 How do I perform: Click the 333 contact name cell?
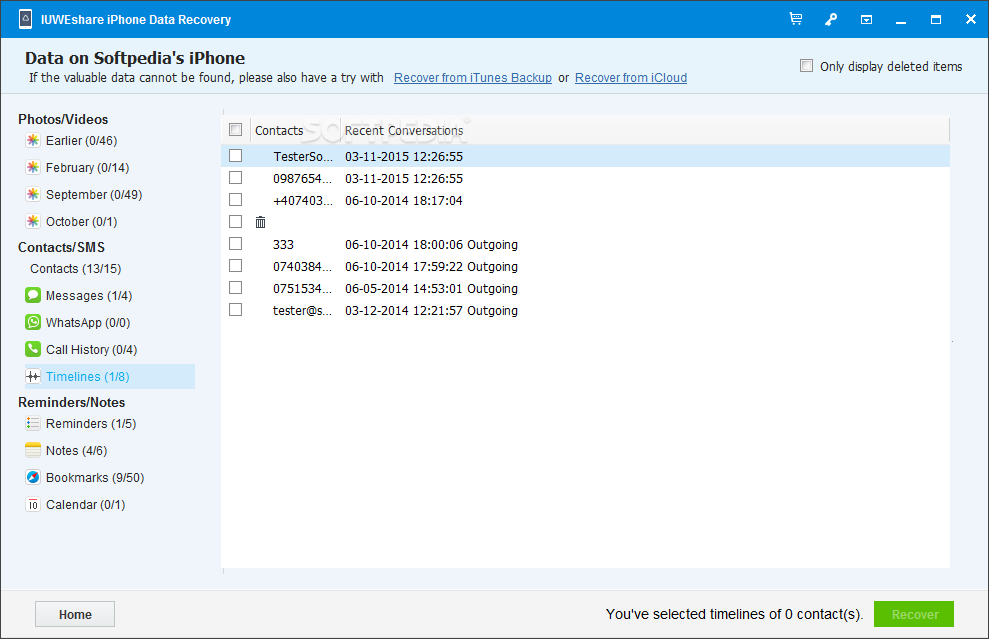click(283, 245)
